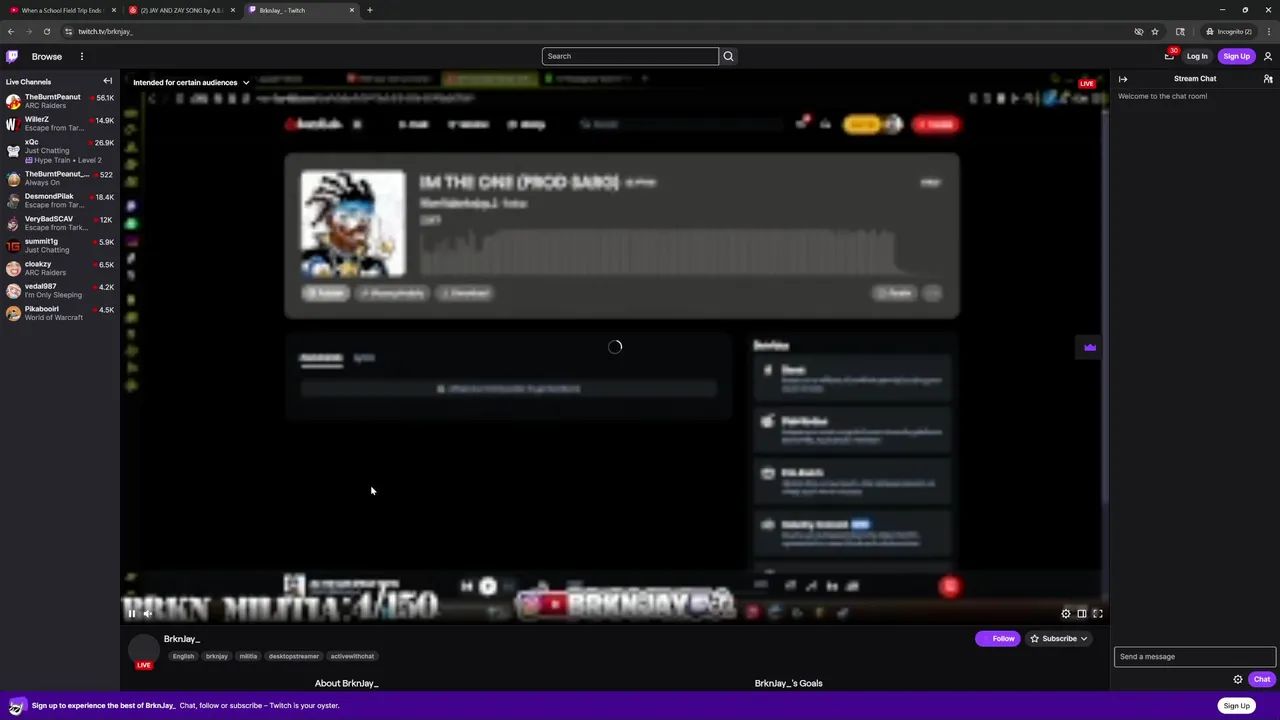This screenshot has width=1280, height=720.
Task: Open the user profile icon menu
Action: click(1268, 56)
